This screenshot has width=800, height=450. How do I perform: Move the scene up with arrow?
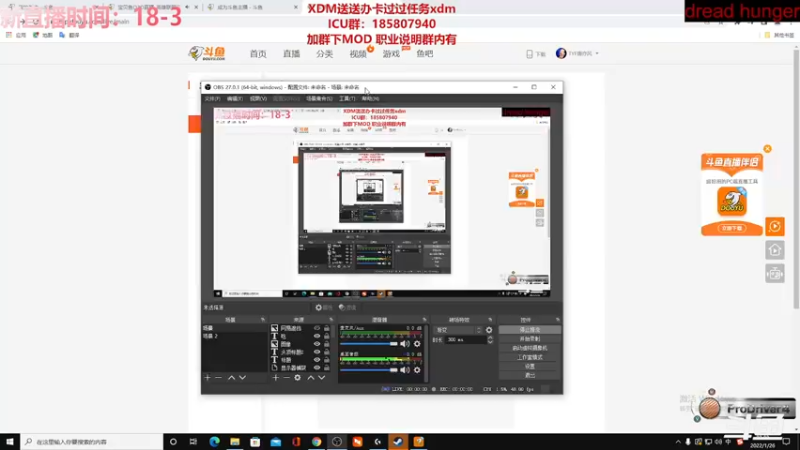pos(231,378)
